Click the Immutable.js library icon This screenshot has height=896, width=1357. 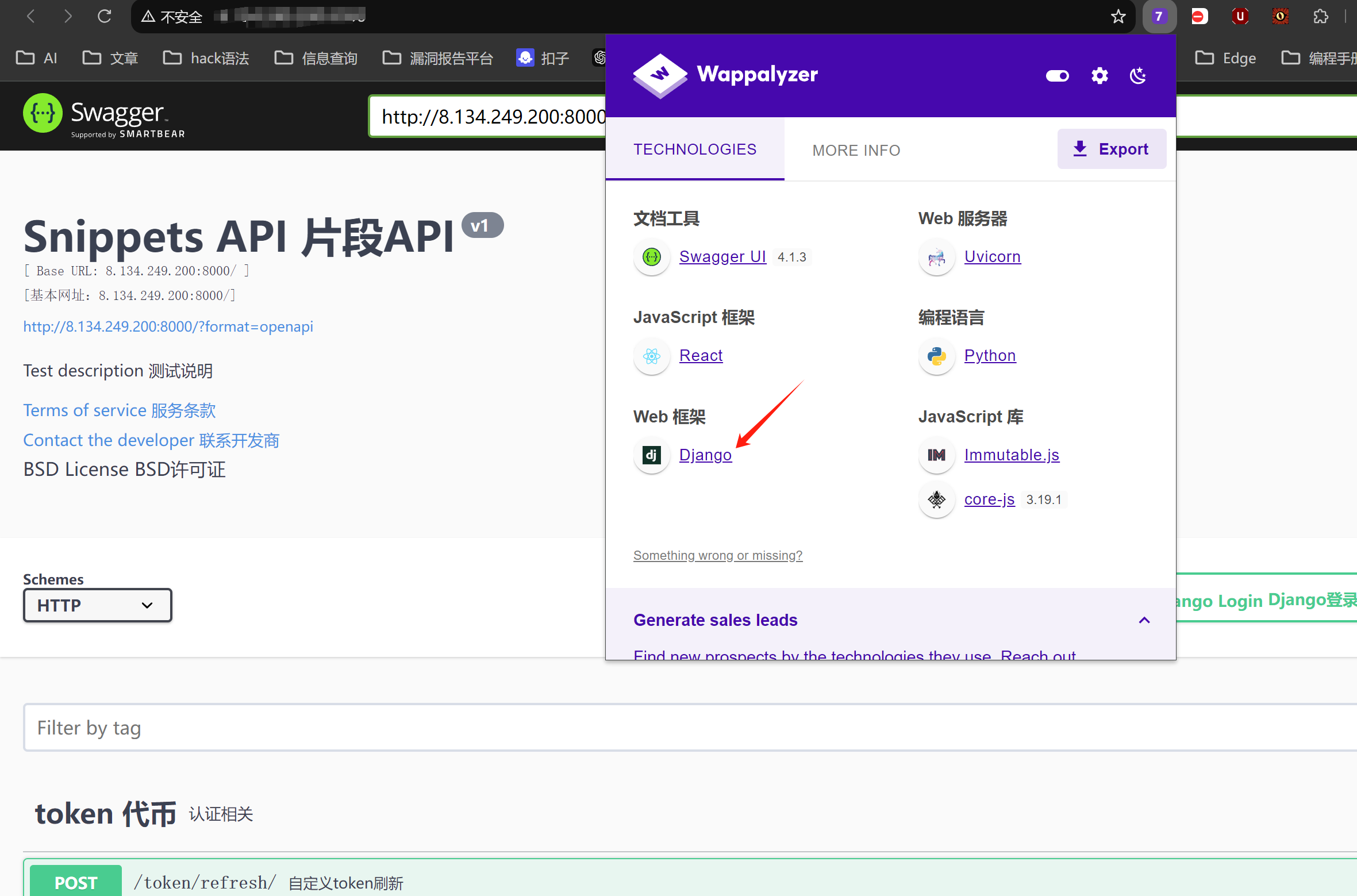(936, 455)
